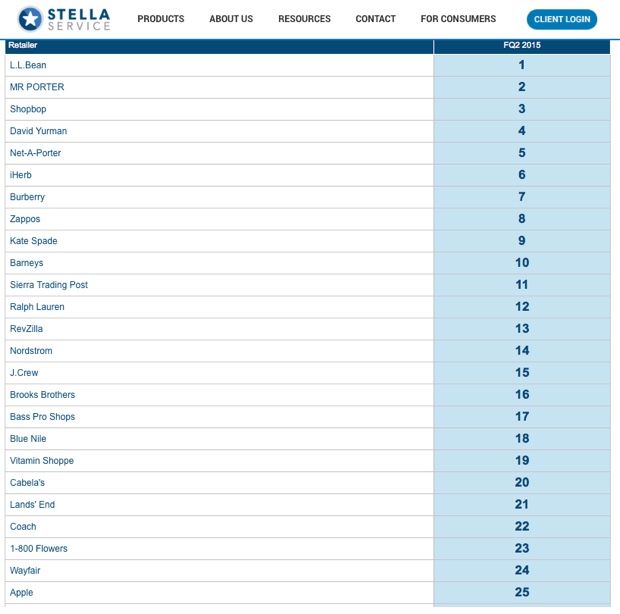Click the Sierra Trading Post entry

coord(49,285)
